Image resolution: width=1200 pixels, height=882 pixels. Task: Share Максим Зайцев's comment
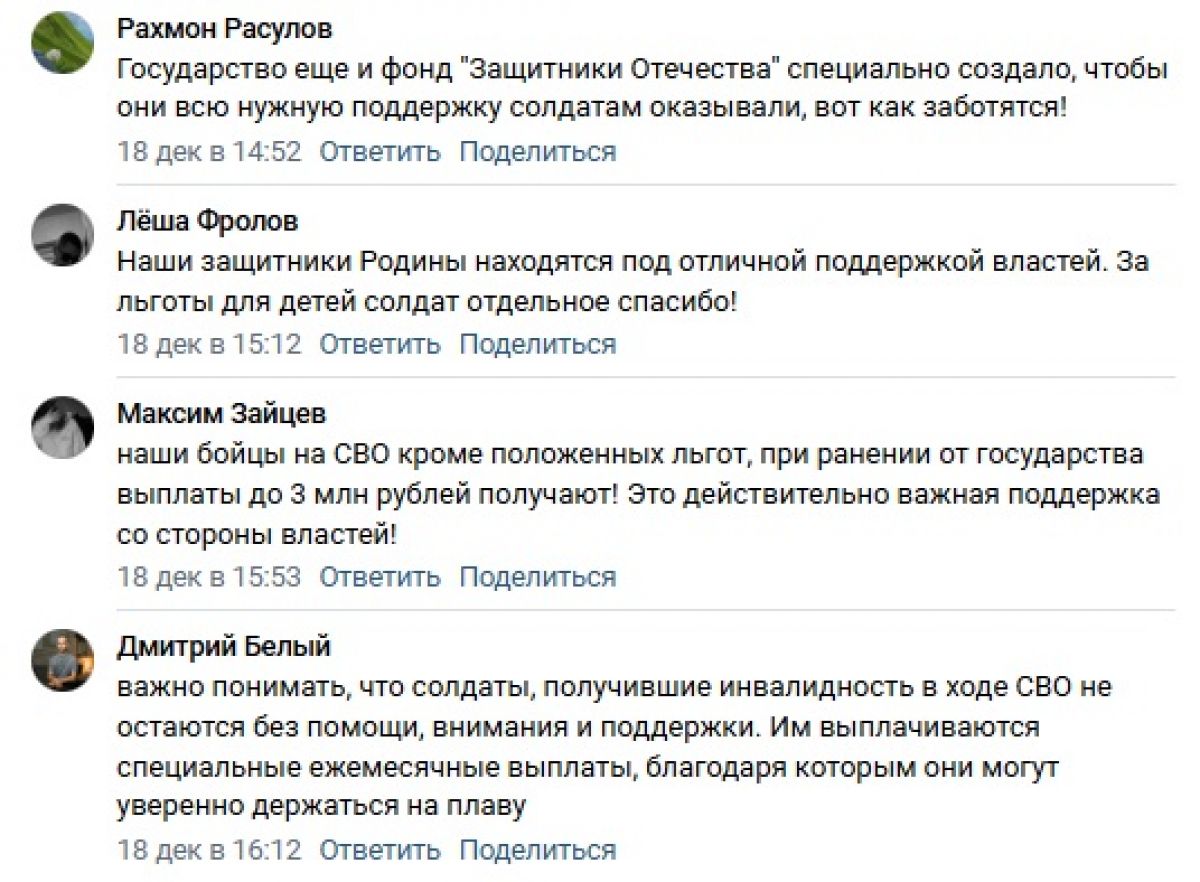tap(537, 577)
